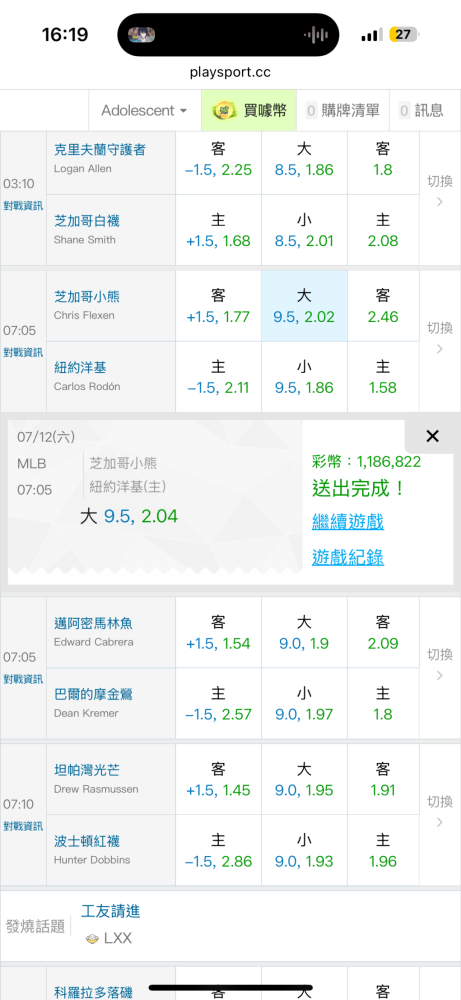Image resolution: width=461 pixels, height=1000 pixels.
Task: Select pitcher name Edward Cabrera
Action: tap(94, 642)
